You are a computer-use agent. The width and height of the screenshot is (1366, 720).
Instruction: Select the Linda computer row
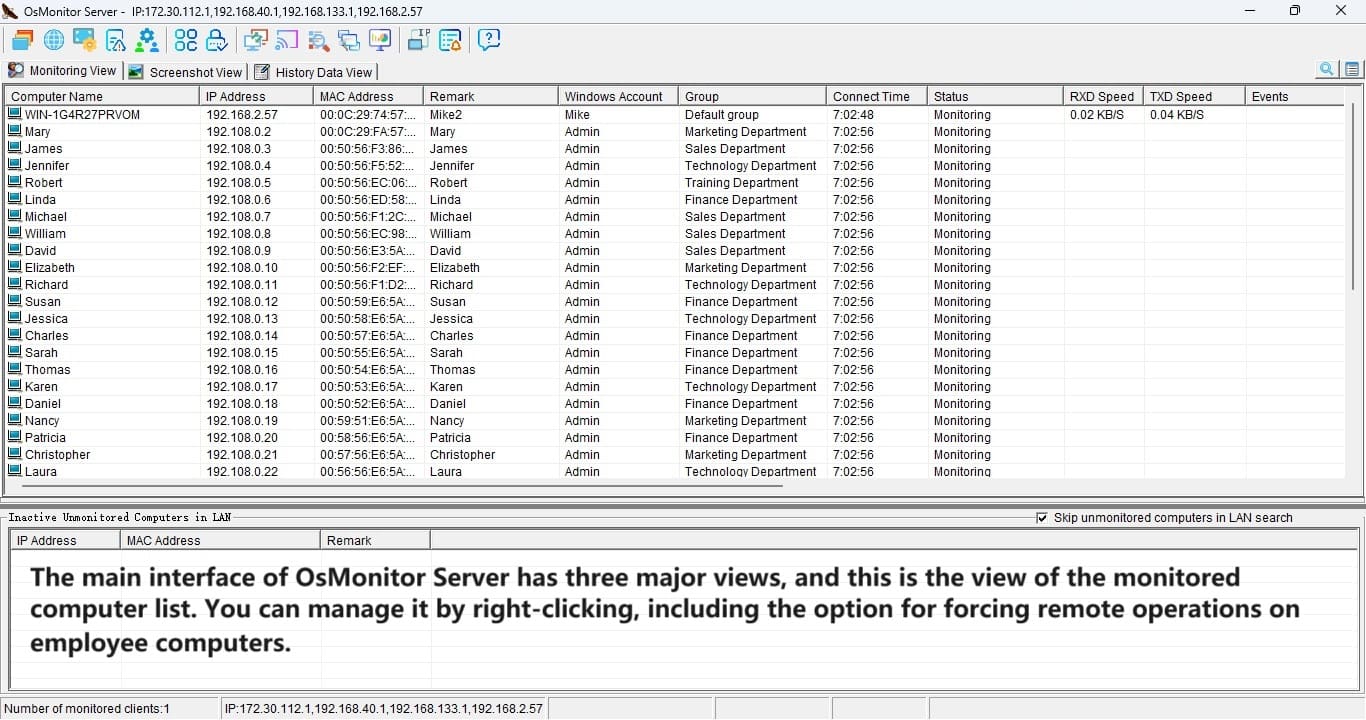675,199
